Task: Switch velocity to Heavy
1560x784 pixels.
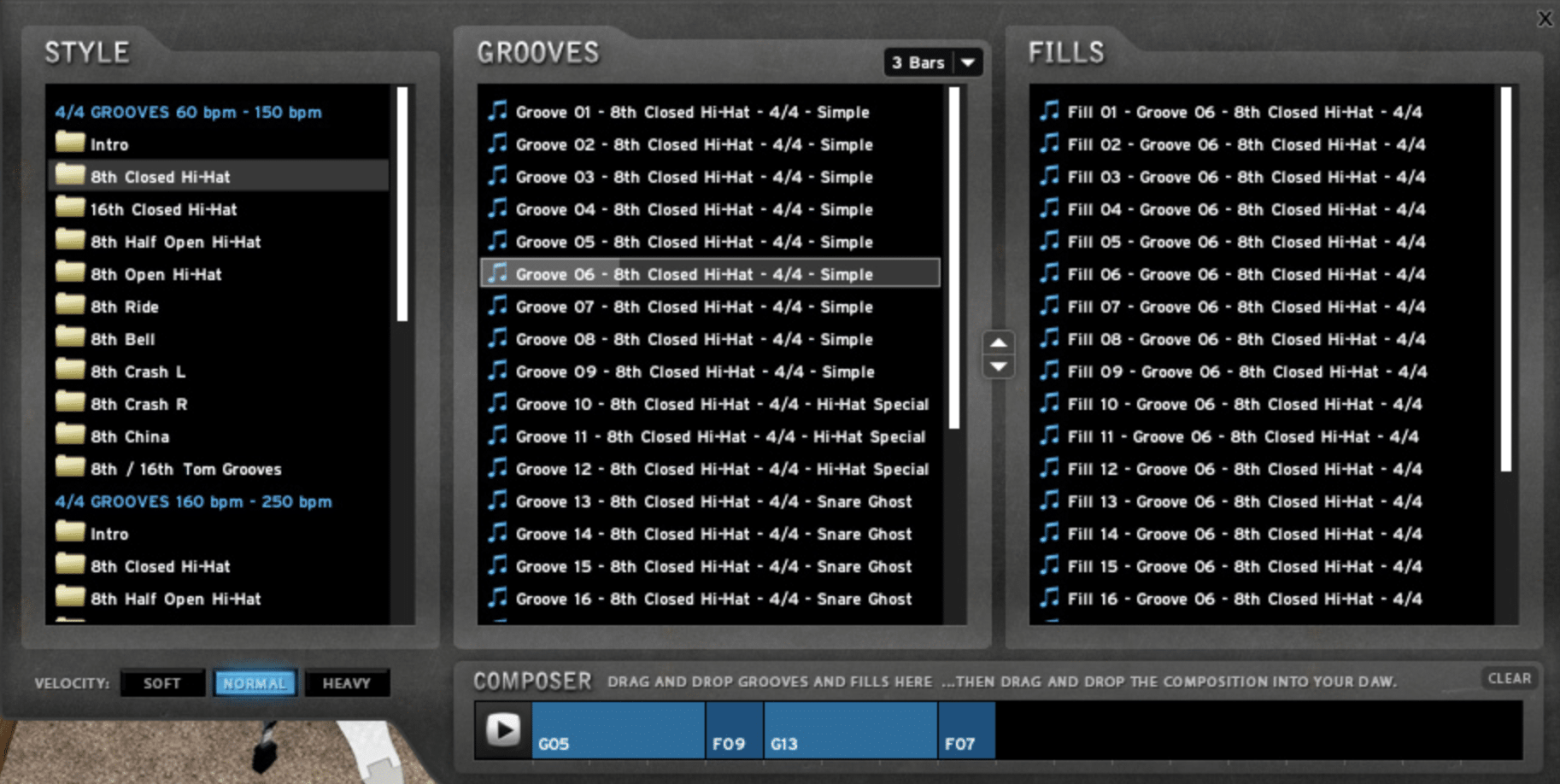Action: [347, 683]
